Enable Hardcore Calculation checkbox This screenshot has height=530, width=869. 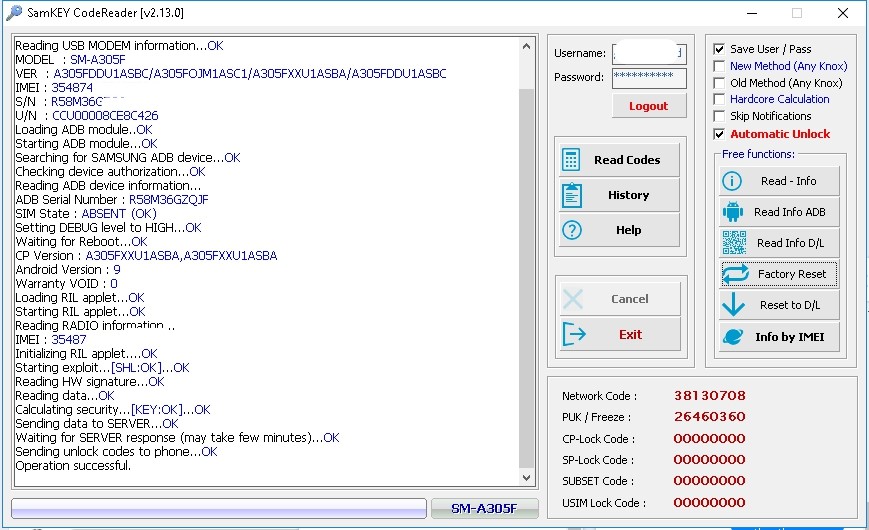tap(719, 99)
